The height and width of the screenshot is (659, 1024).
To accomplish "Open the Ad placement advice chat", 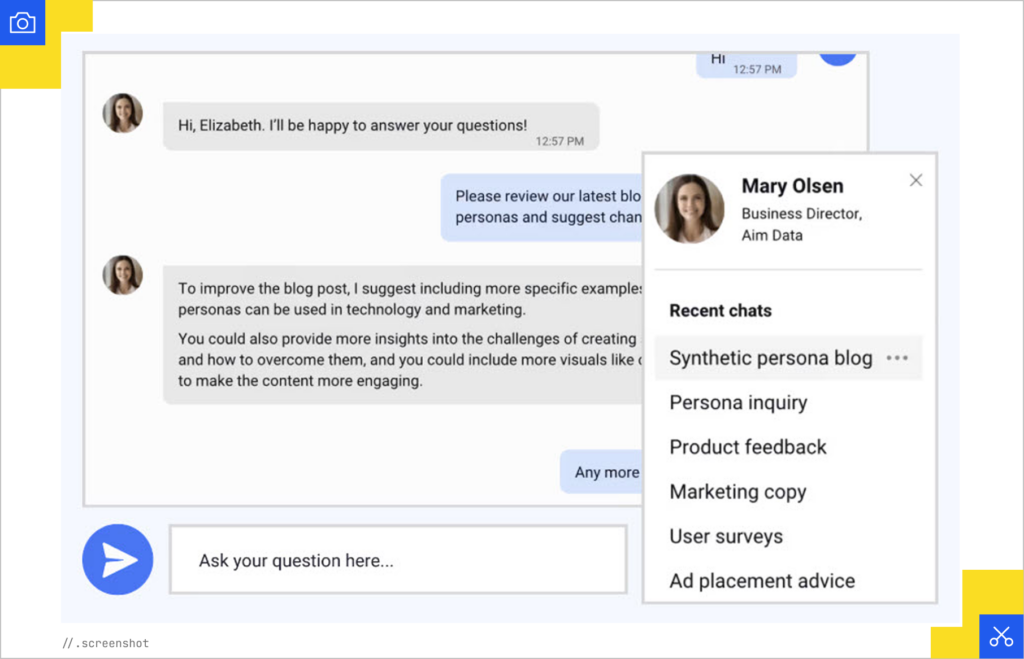I will pyautogui.click(x=761, y=581).
